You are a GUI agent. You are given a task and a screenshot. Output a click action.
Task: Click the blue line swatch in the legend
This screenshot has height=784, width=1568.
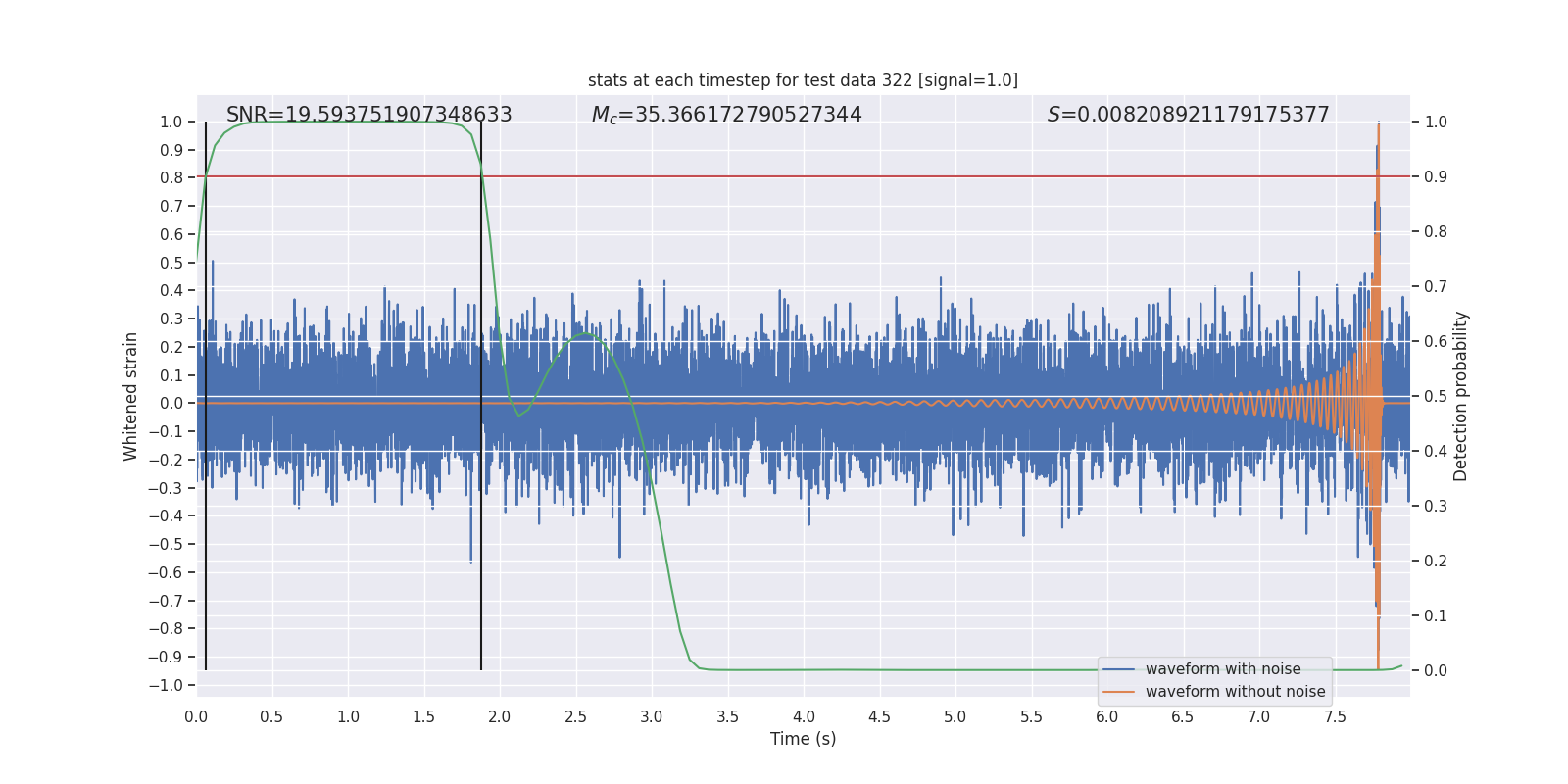(x=1118, y=669)
